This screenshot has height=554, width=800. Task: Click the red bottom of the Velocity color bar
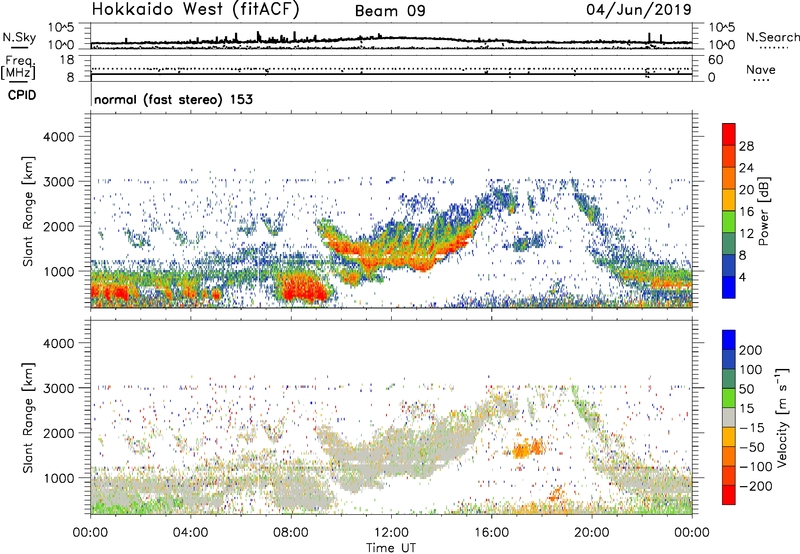(729, 495)
